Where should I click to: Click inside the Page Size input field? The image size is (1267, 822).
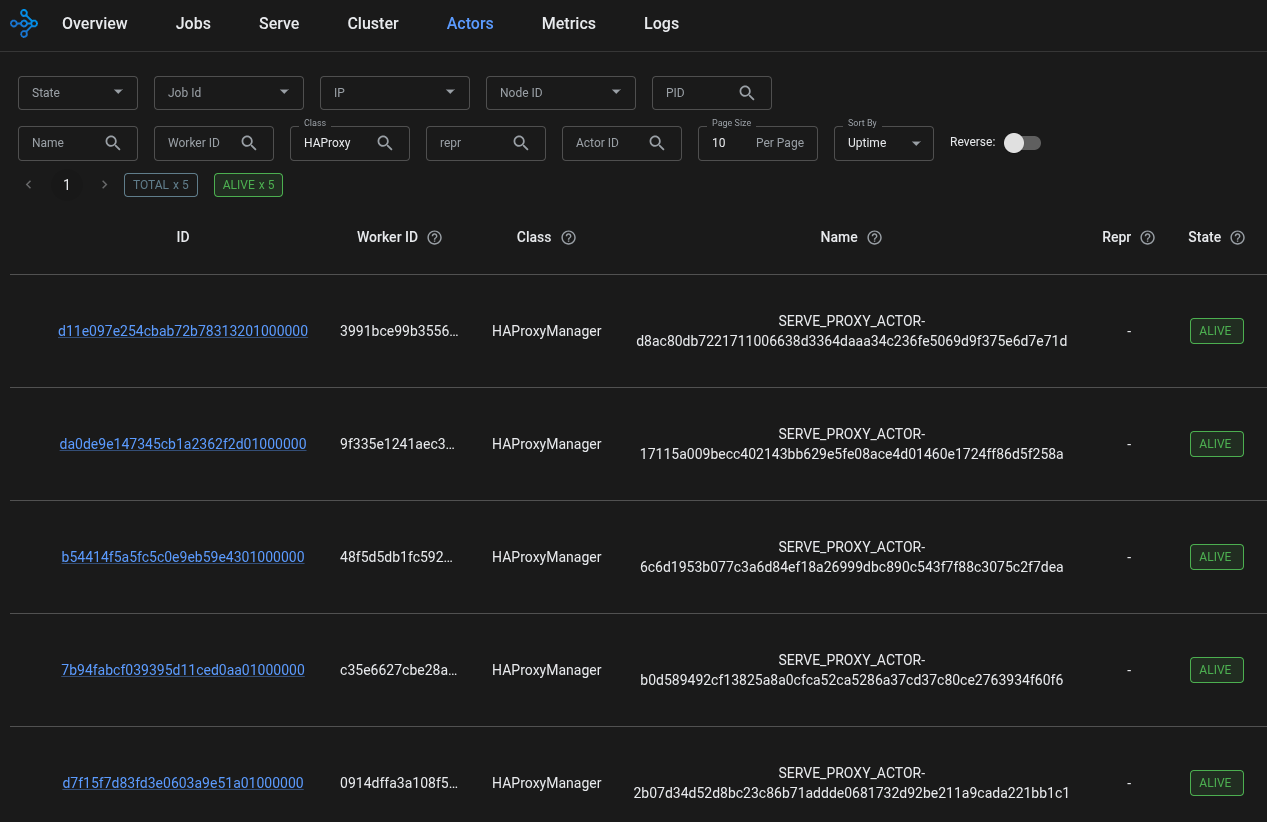(718, 143)
